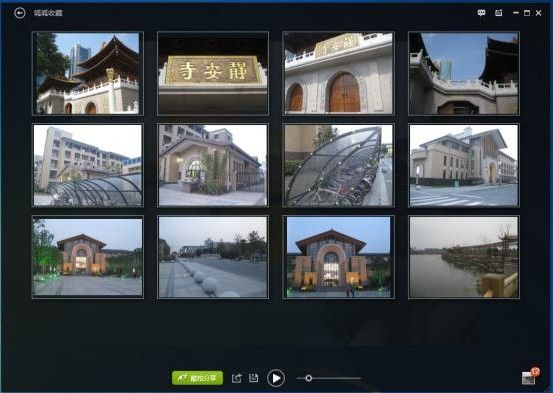Viewport: 553px width, 393px height.
Task: Close the photo viewer window
Action: [x=539, y=13]
